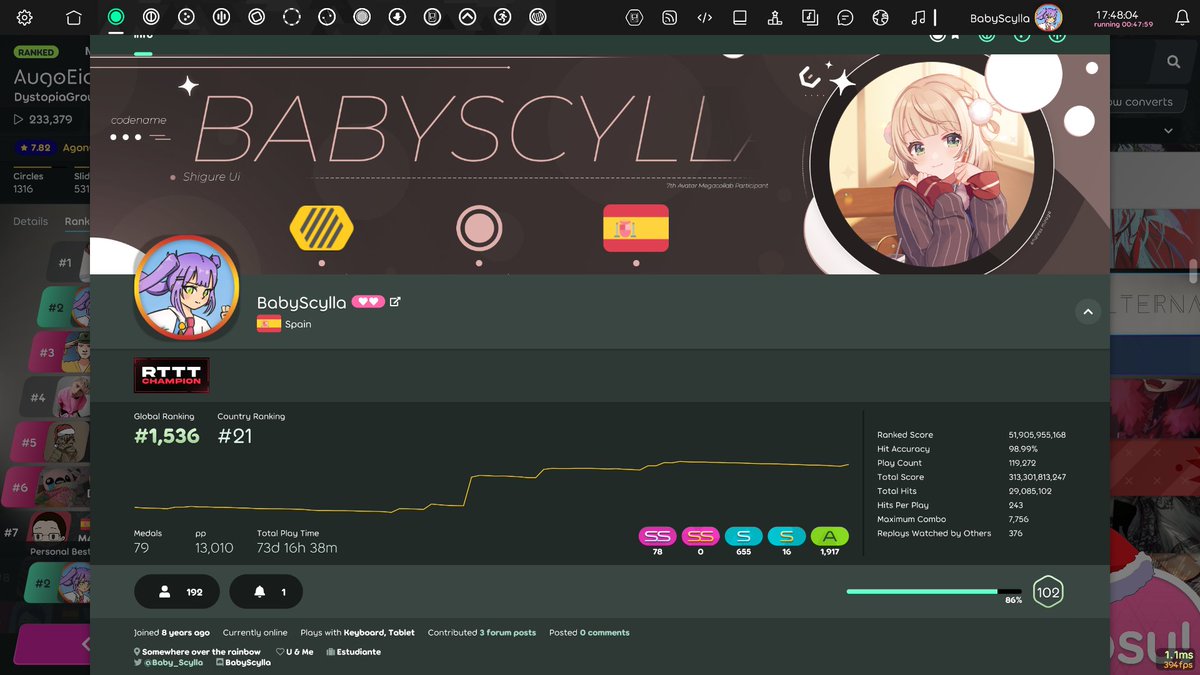
Task: Select the running-figure custom ruleset icon
Action: point(502,17)
